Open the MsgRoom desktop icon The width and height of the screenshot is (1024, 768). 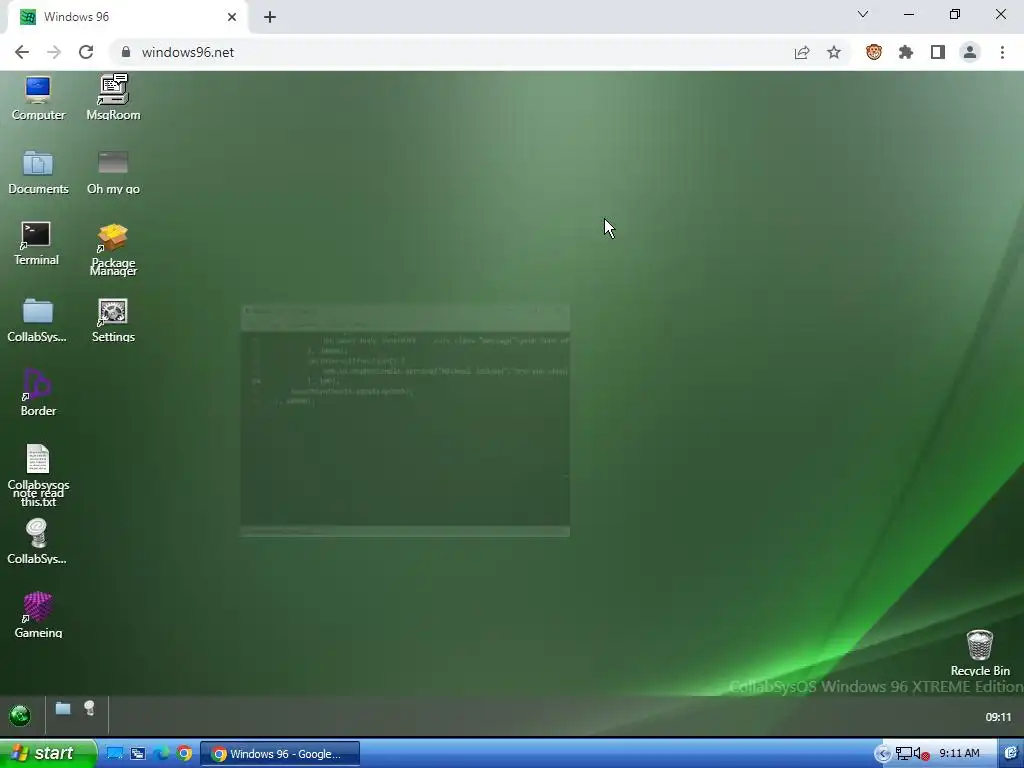(x=113, y=98)
